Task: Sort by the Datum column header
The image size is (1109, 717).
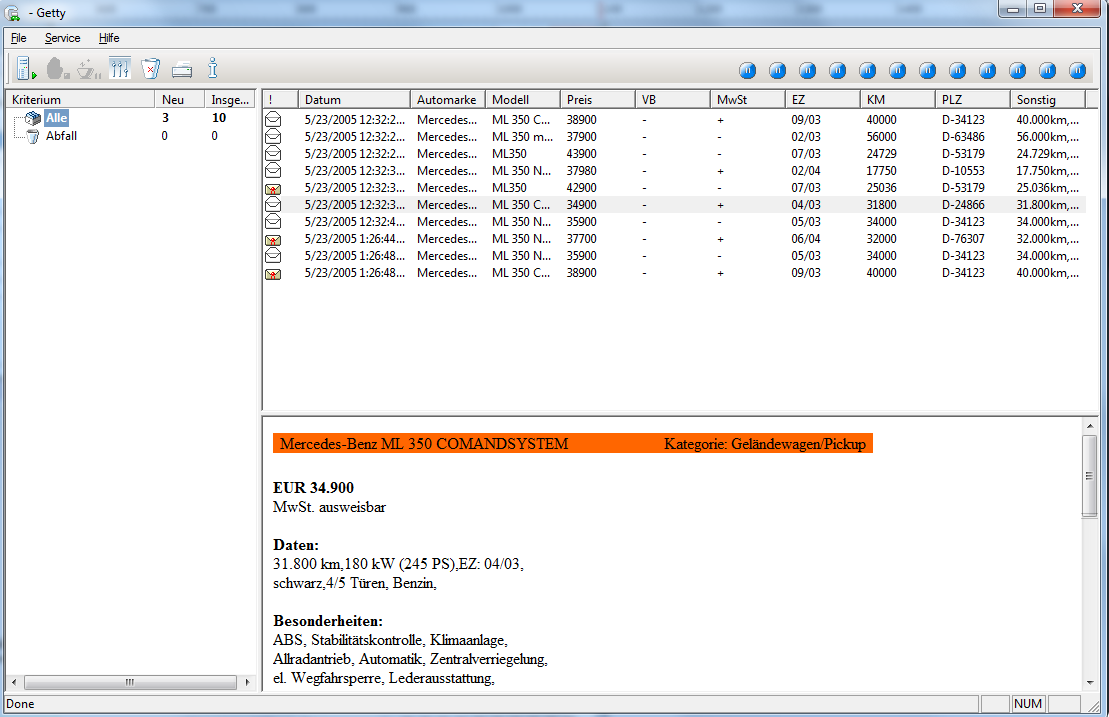Action: pyautogui.click(x=354, y=100)
